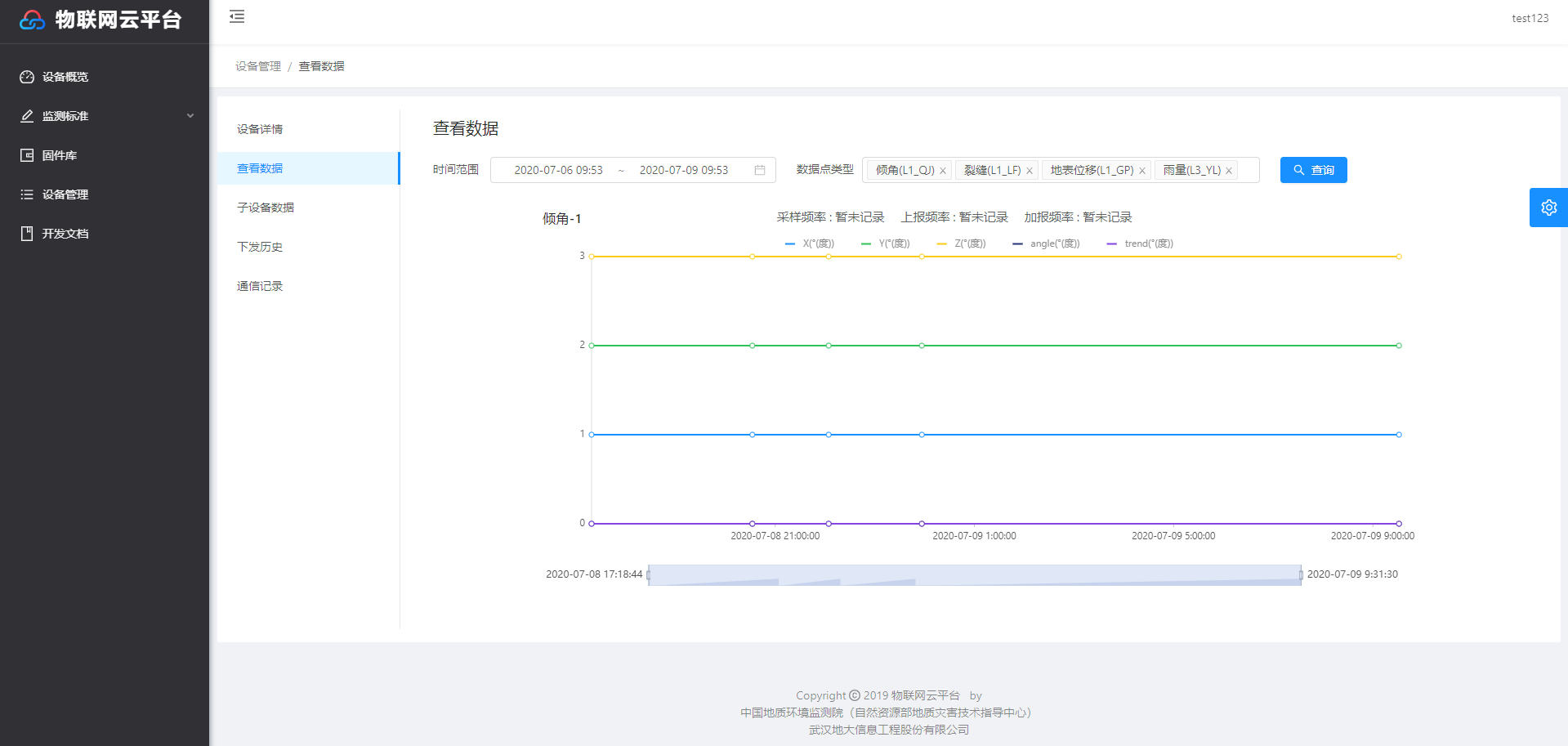Click the 上报频率 : 暂未记录 text

(x=954, y=217)
